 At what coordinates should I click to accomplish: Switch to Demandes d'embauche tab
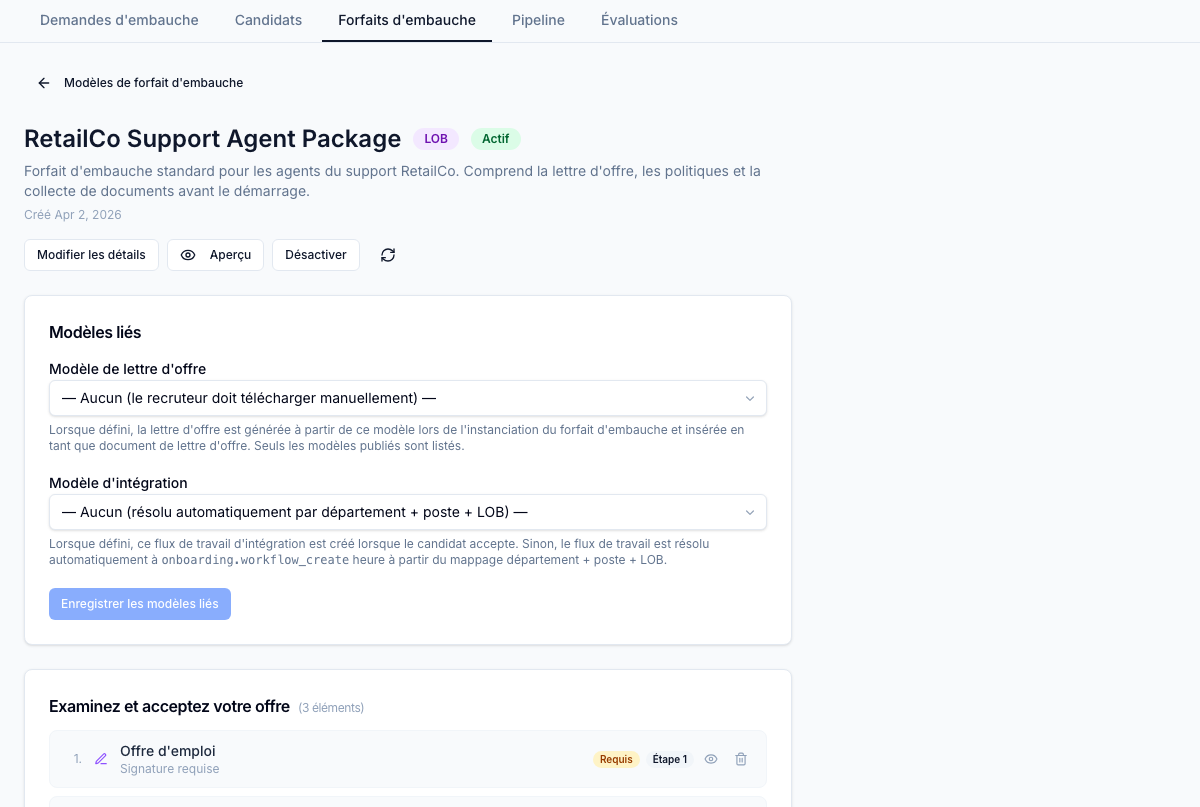pyautogui.click(x=119, y=20)
